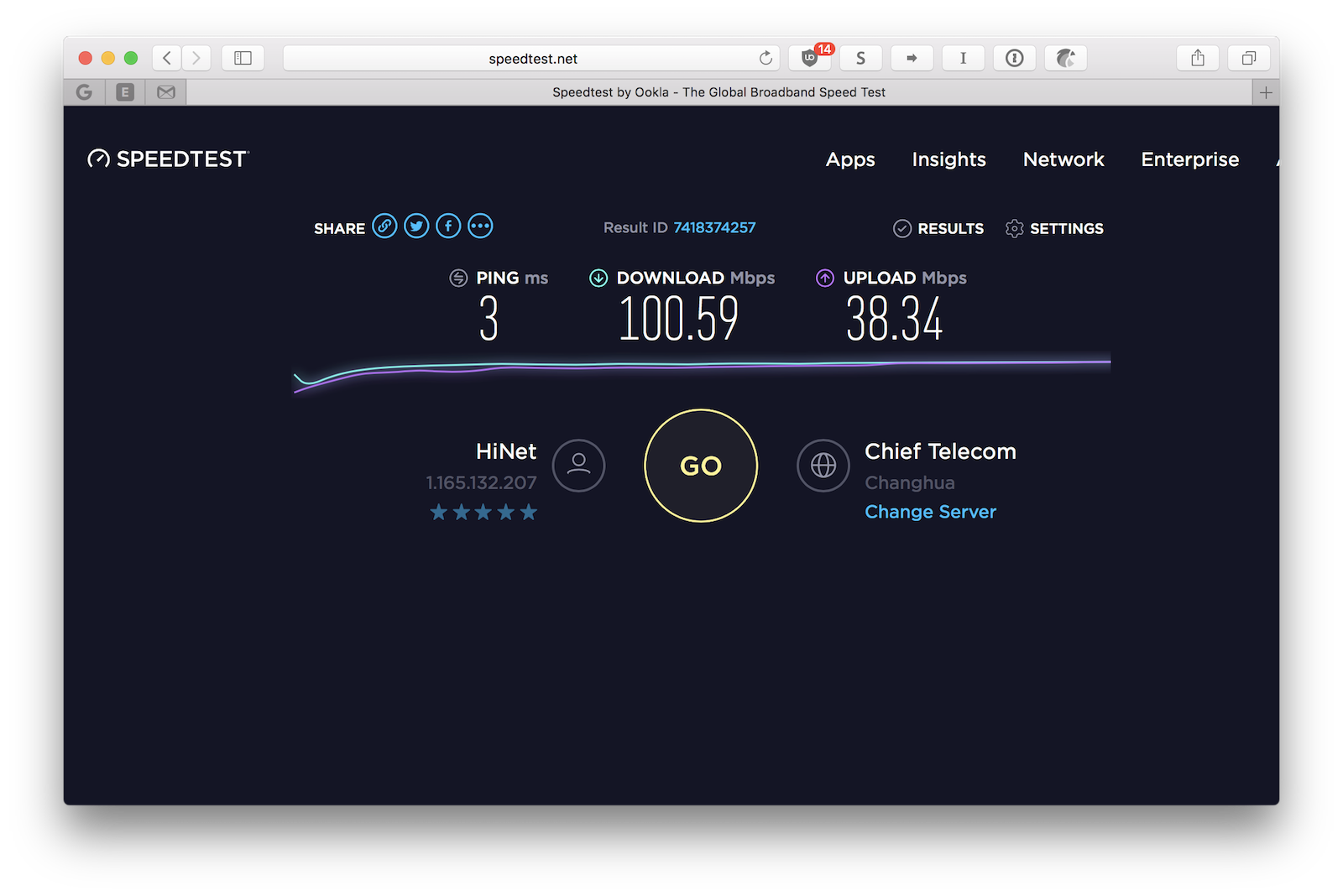
Task: Open Result ID 7418374257 link
Action: click(x=714, y=227)
